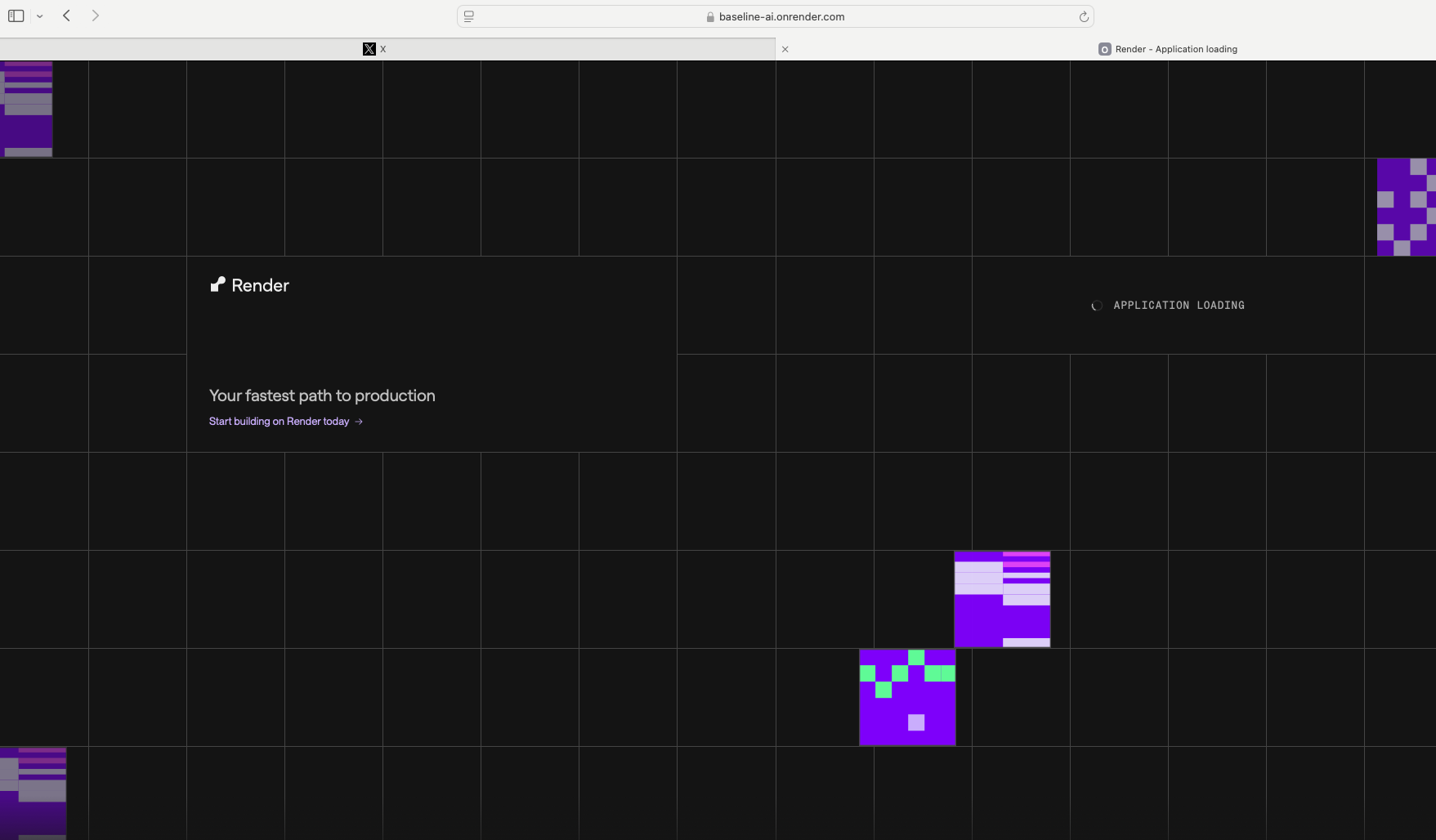Click the loading spinner beside Application Loading

point(1097,306)
